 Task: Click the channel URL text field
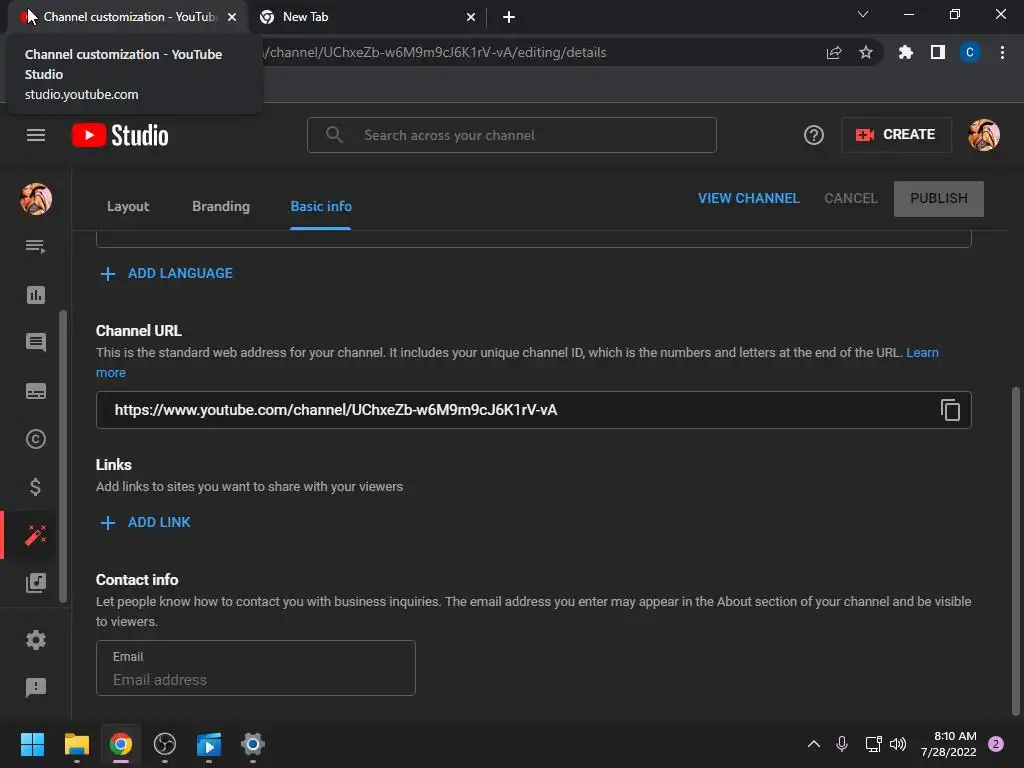[534, 410]
